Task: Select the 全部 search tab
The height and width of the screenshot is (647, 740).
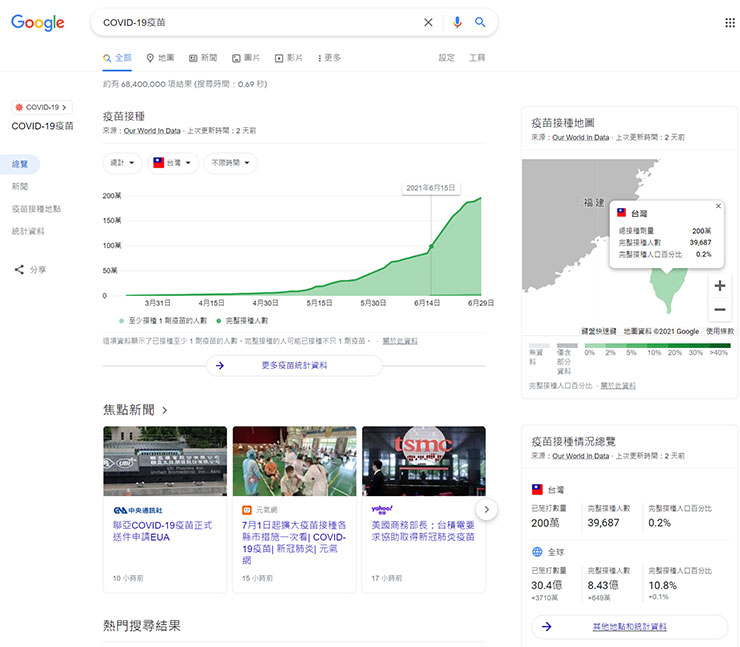Action: 117,58
